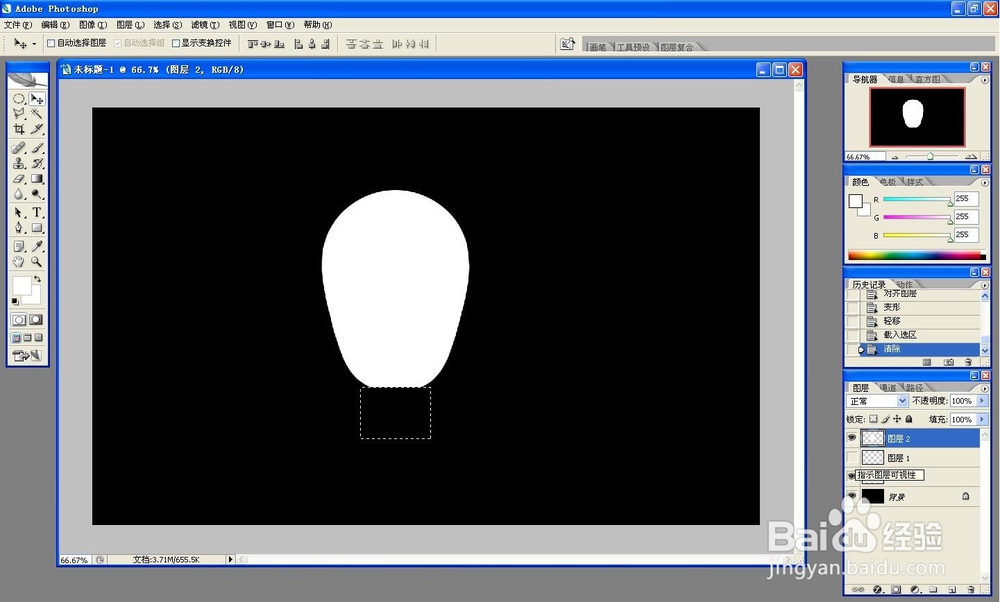Toggle lock image pixels brush icon

(885, 419)
